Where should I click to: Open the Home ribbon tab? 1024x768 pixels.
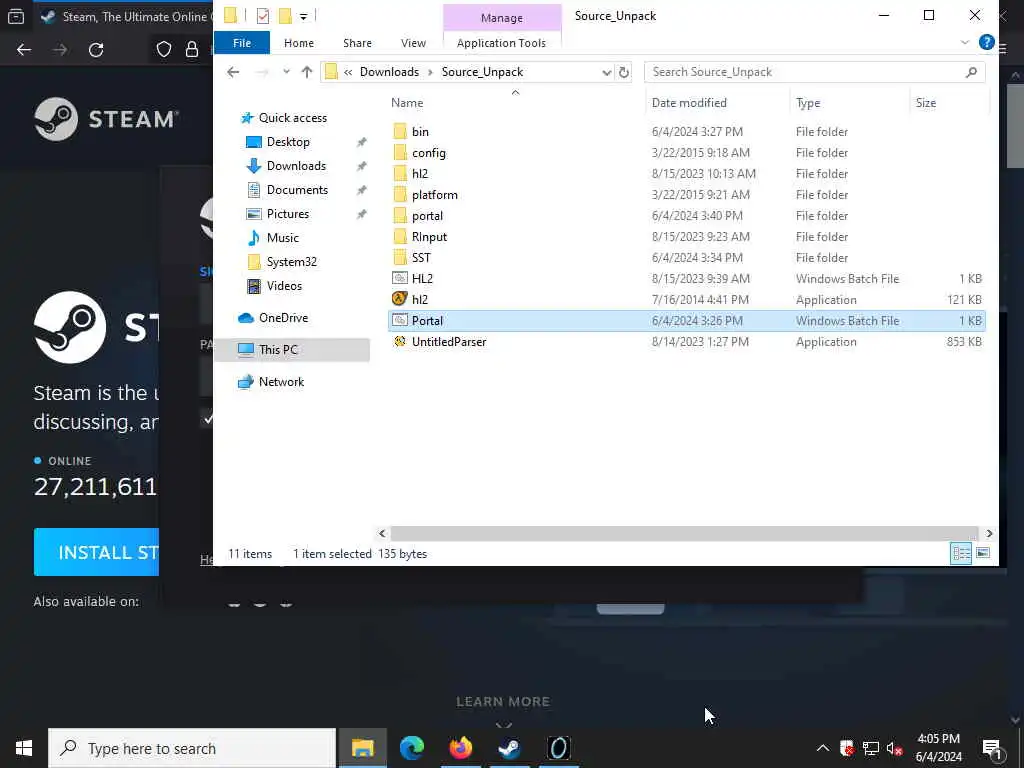point(299,43)
